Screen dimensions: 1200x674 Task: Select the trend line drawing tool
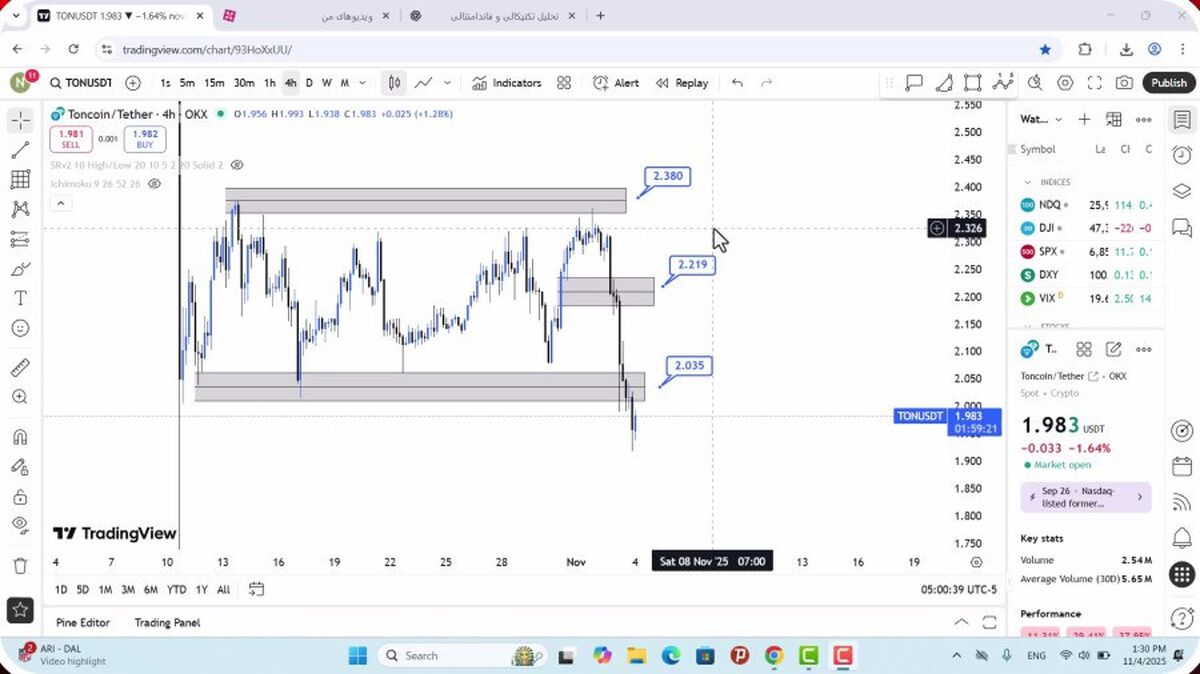tap(20, 150)
